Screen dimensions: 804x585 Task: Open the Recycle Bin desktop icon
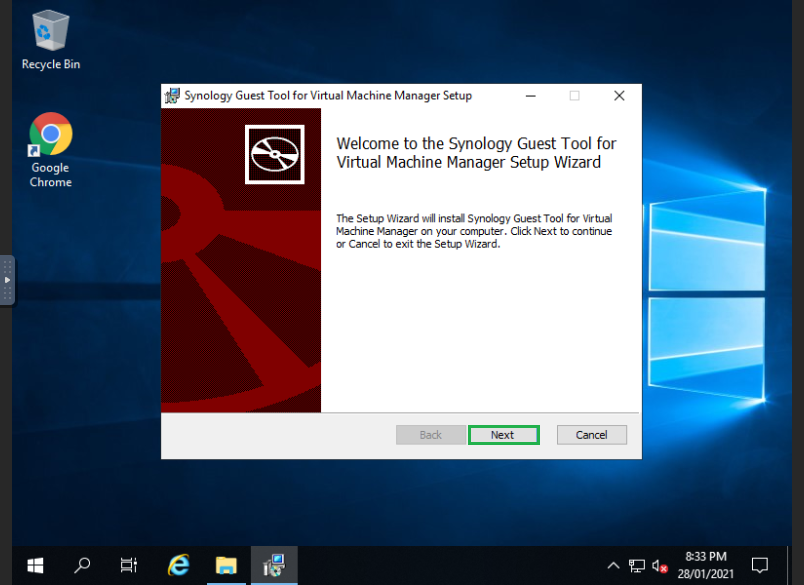coord(51,40)
